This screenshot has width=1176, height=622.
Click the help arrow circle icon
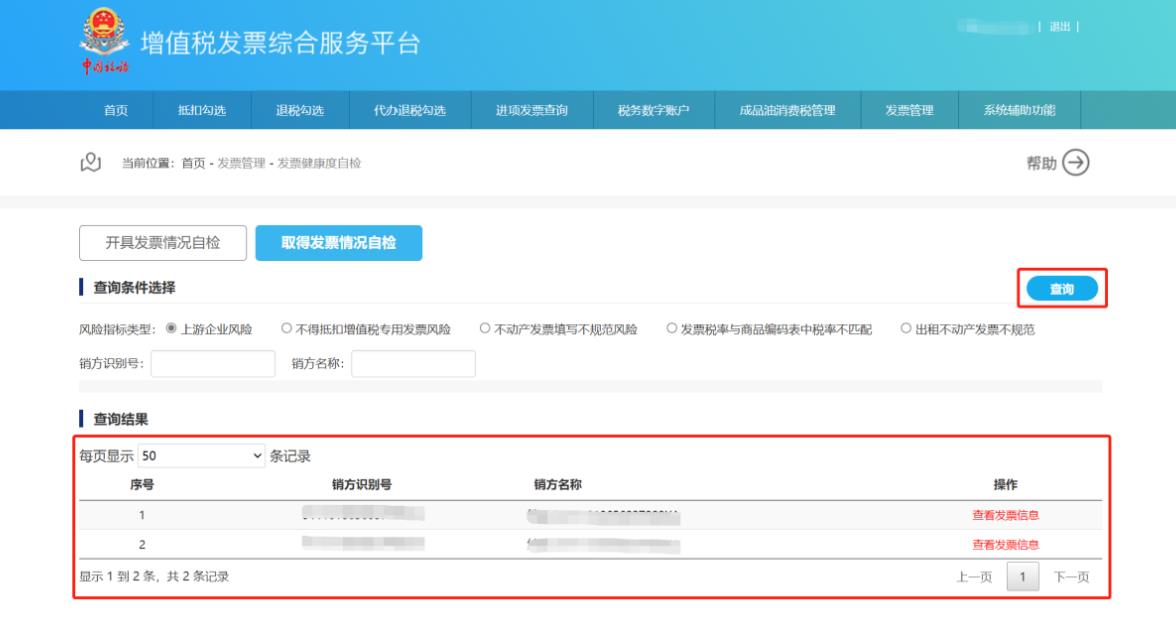coord(1075,163)
